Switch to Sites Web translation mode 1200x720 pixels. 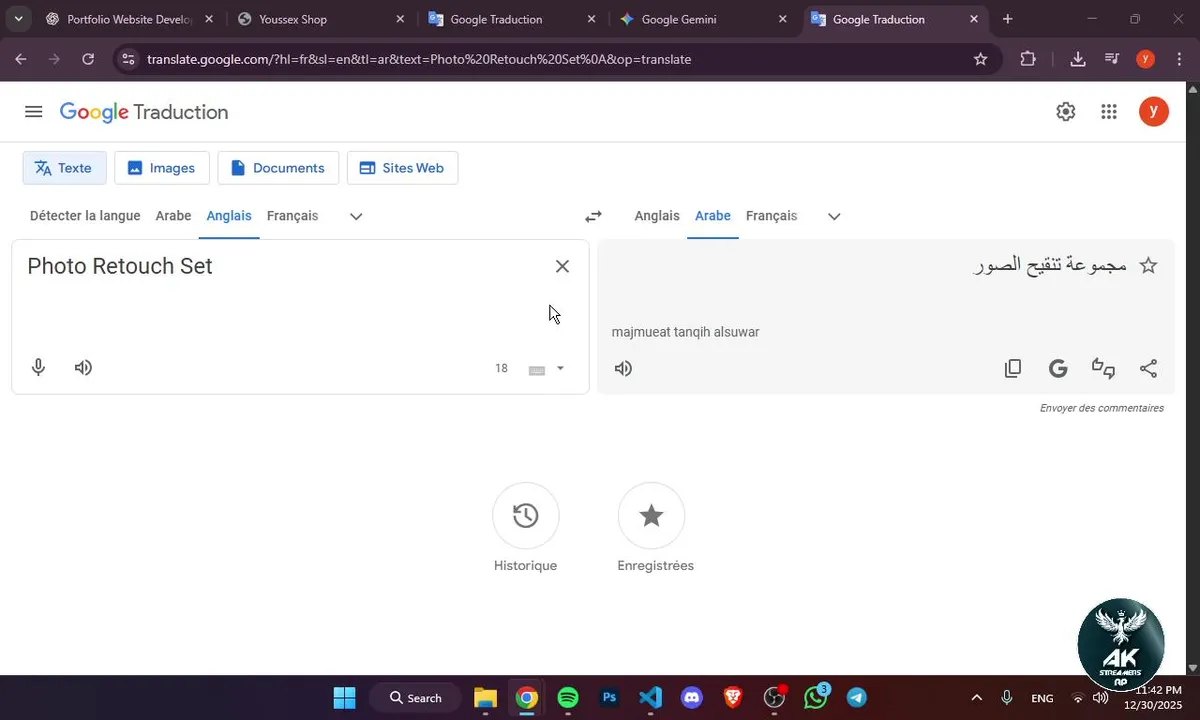[402, 168]
